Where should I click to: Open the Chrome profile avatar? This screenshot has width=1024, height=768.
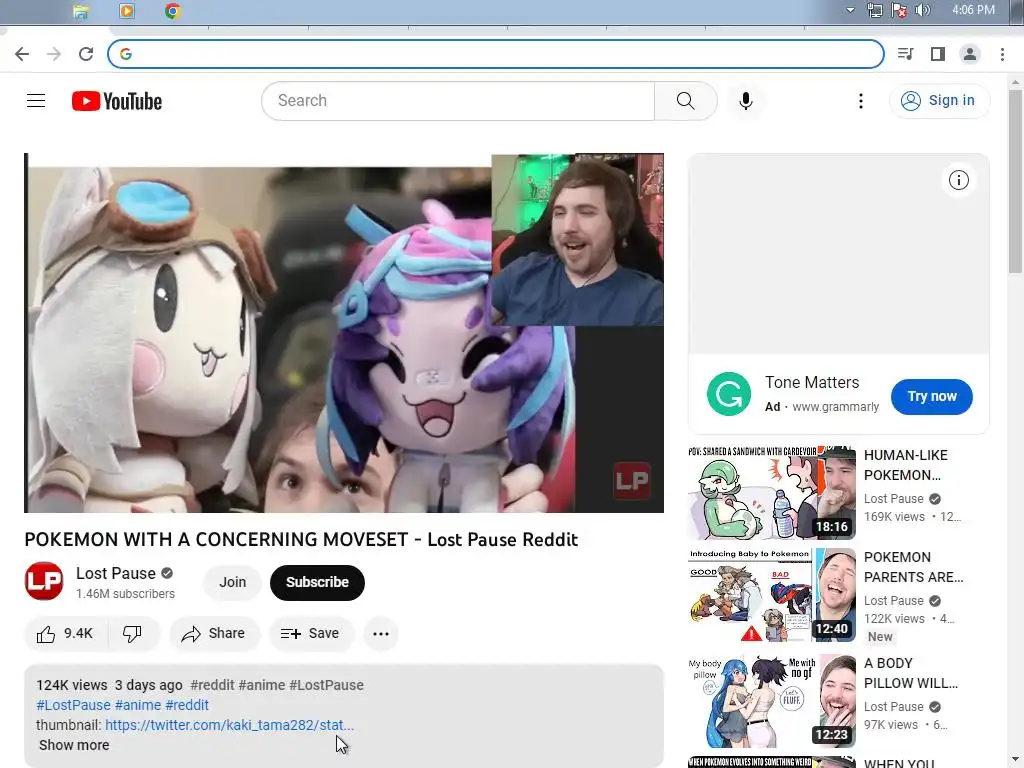970,54
